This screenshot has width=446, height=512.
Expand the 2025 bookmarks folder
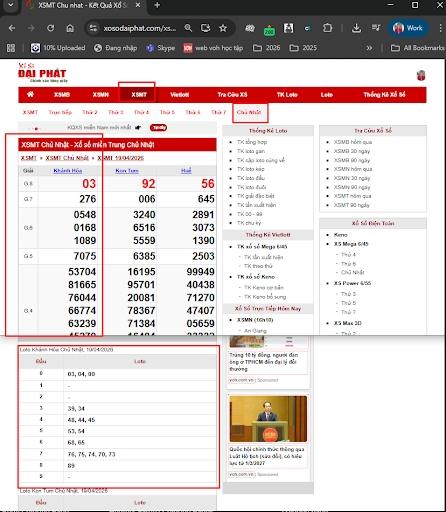pos(303,48)
